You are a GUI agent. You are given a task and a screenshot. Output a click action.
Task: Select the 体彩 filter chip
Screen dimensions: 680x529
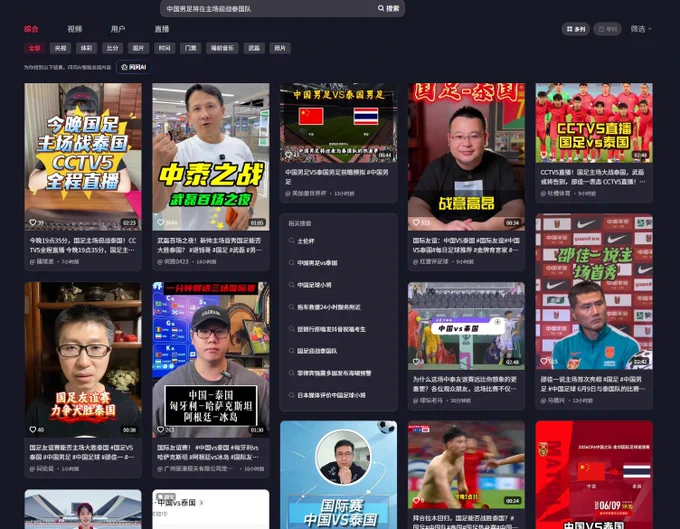tap(86, 48)
